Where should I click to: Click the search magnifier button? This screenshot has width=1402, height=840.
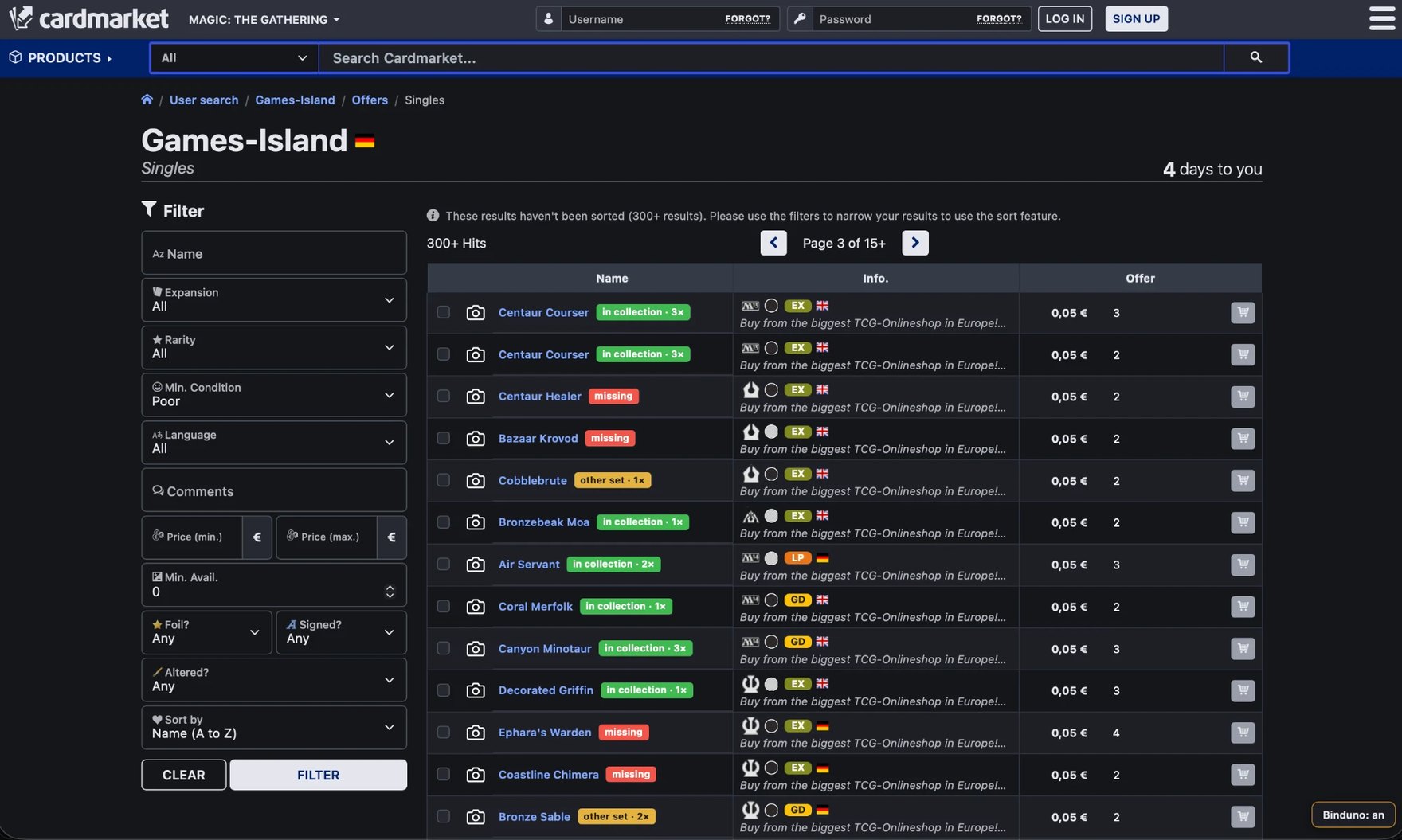click(x=1256, y=57)
